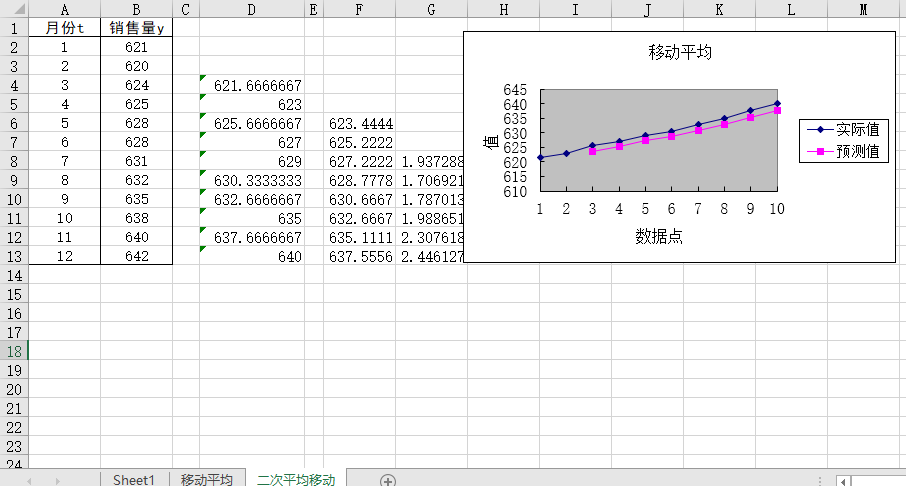
Task: Click cell F6 containing 623.4444
Action: 359,124
